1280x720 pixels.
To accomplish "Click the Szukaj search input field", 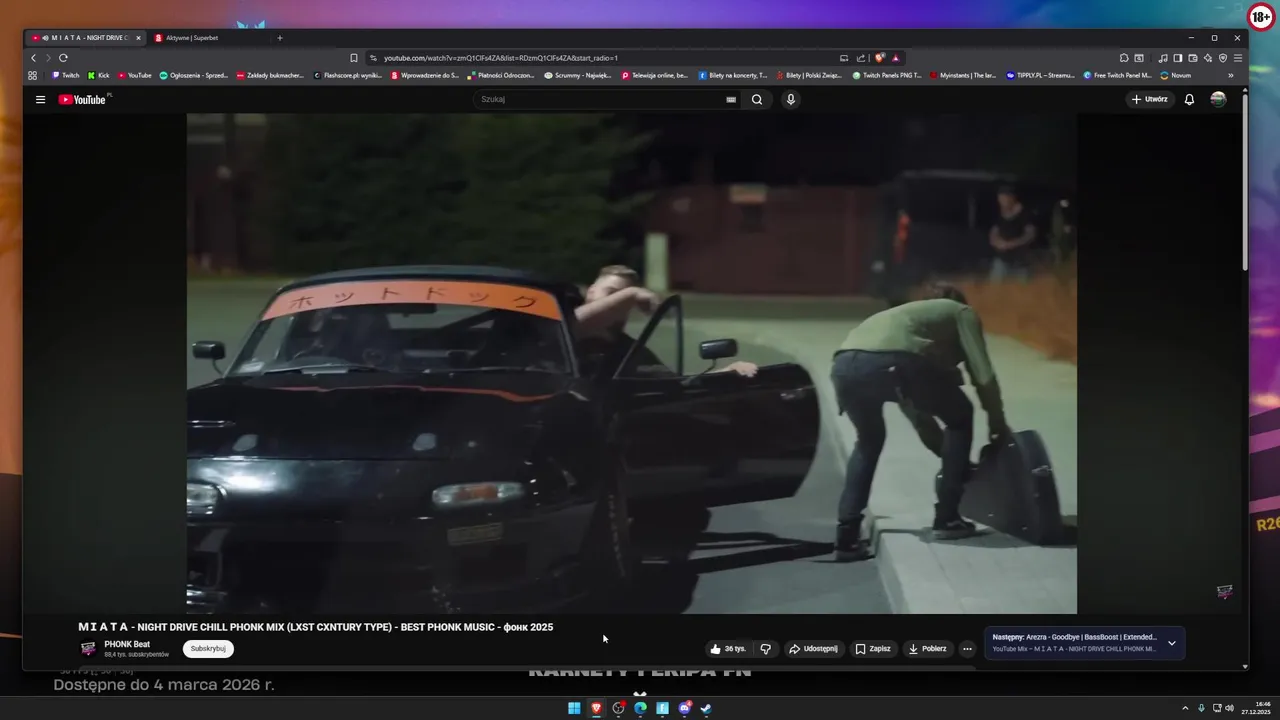I will (600, 99).
